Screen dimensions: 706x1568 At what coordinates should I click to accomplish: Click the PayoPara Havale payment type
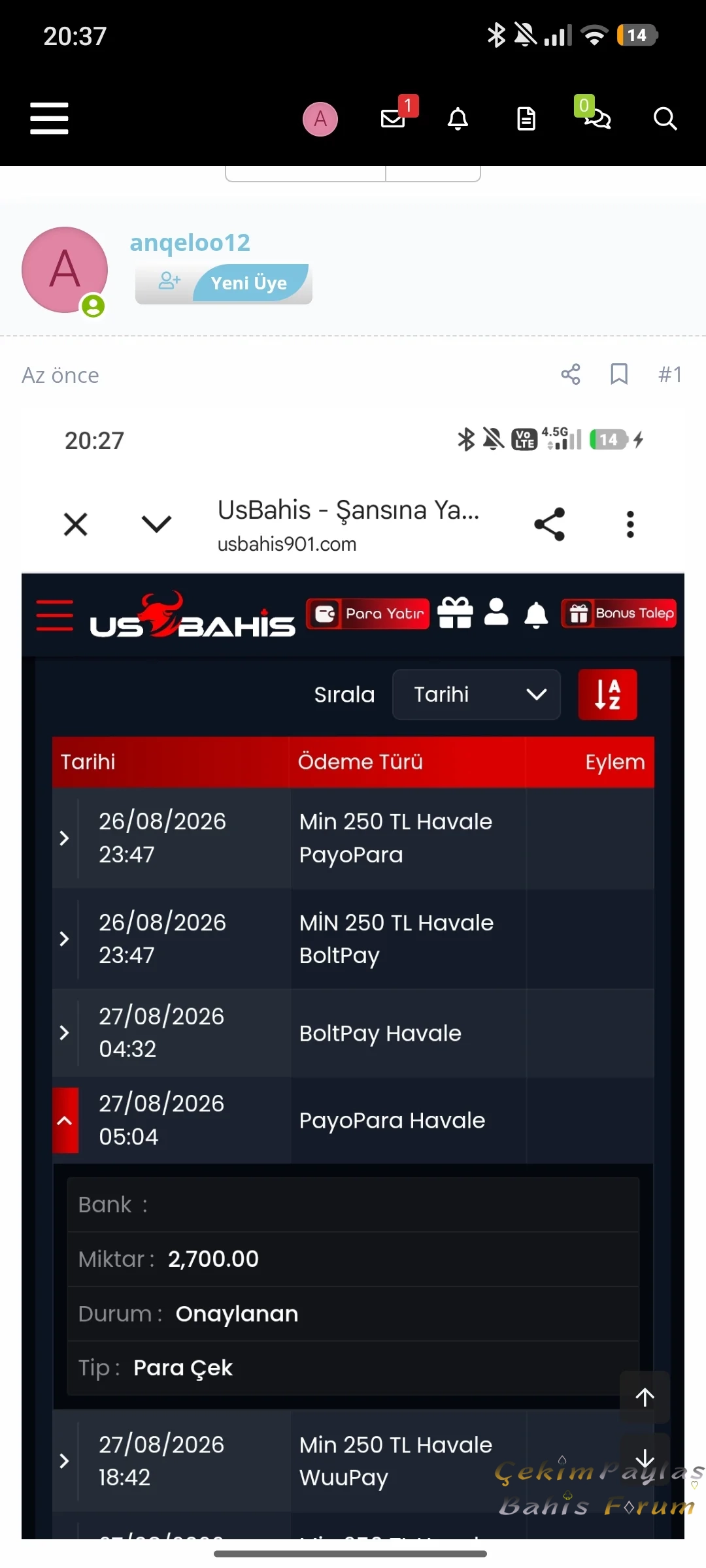click(392, 1120)
